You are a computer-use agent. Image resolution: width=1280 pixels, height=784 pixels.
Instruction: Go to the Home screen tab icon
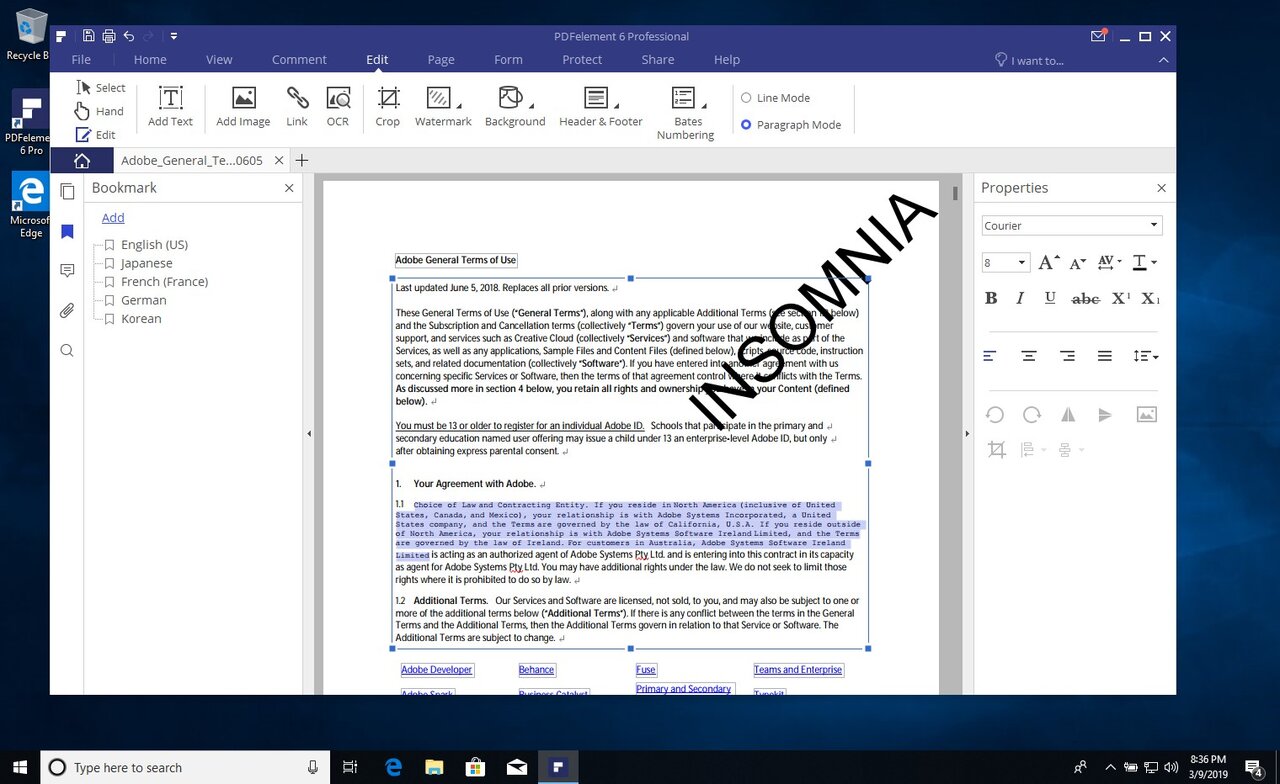click(81, 160)
